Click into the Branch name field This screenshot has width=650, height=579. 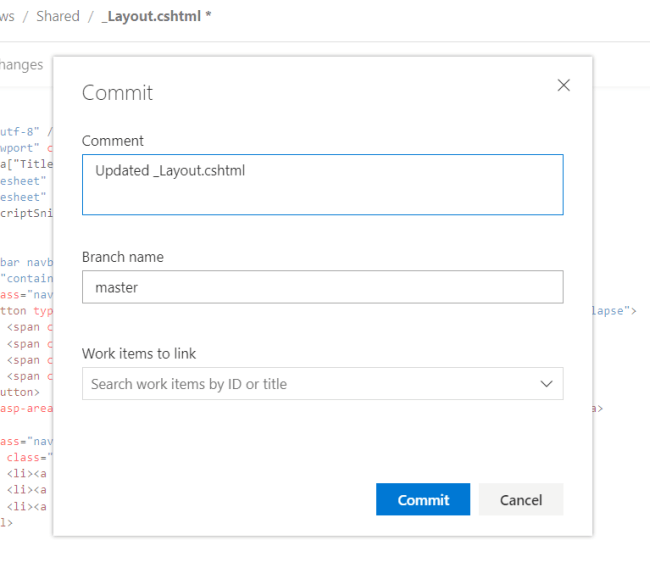pos(322,287)
